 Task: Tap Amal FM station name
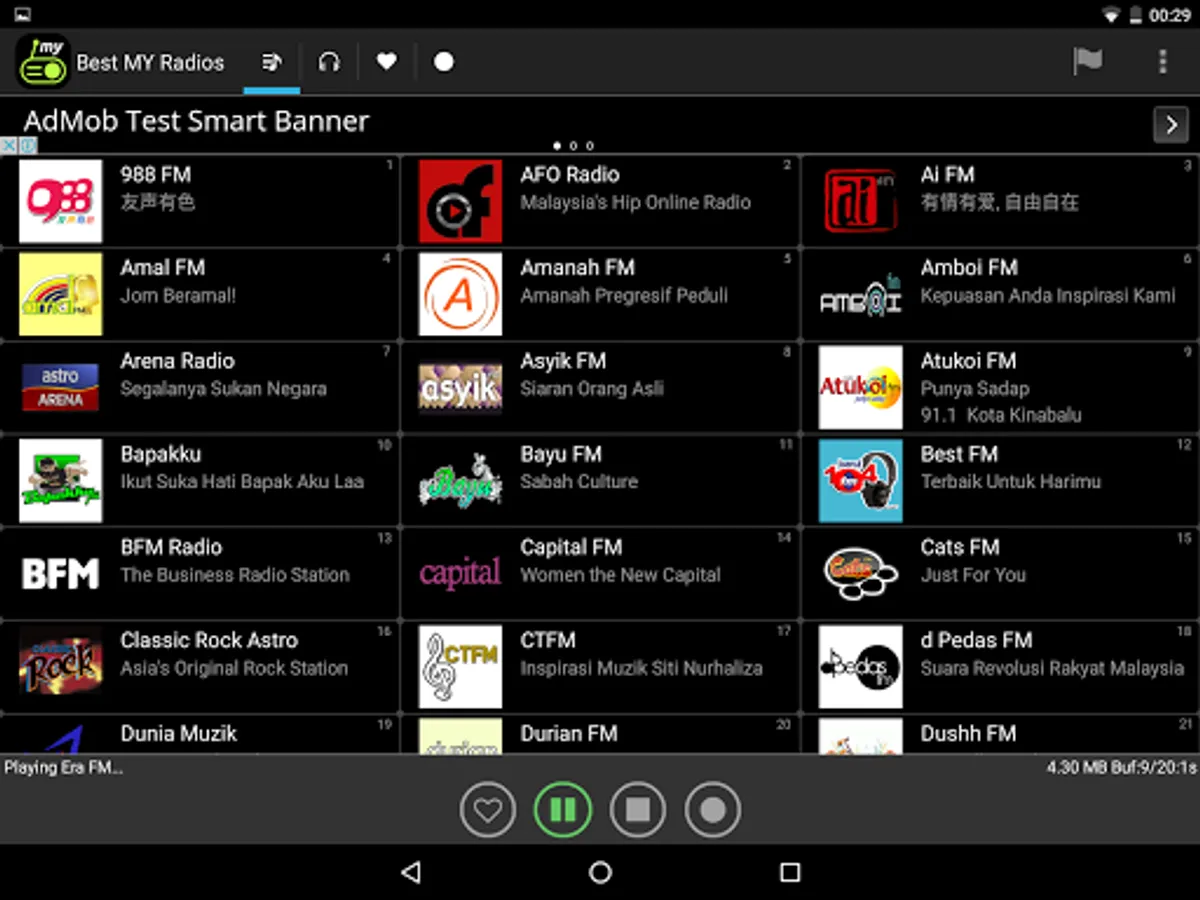(x=163, y=267)
